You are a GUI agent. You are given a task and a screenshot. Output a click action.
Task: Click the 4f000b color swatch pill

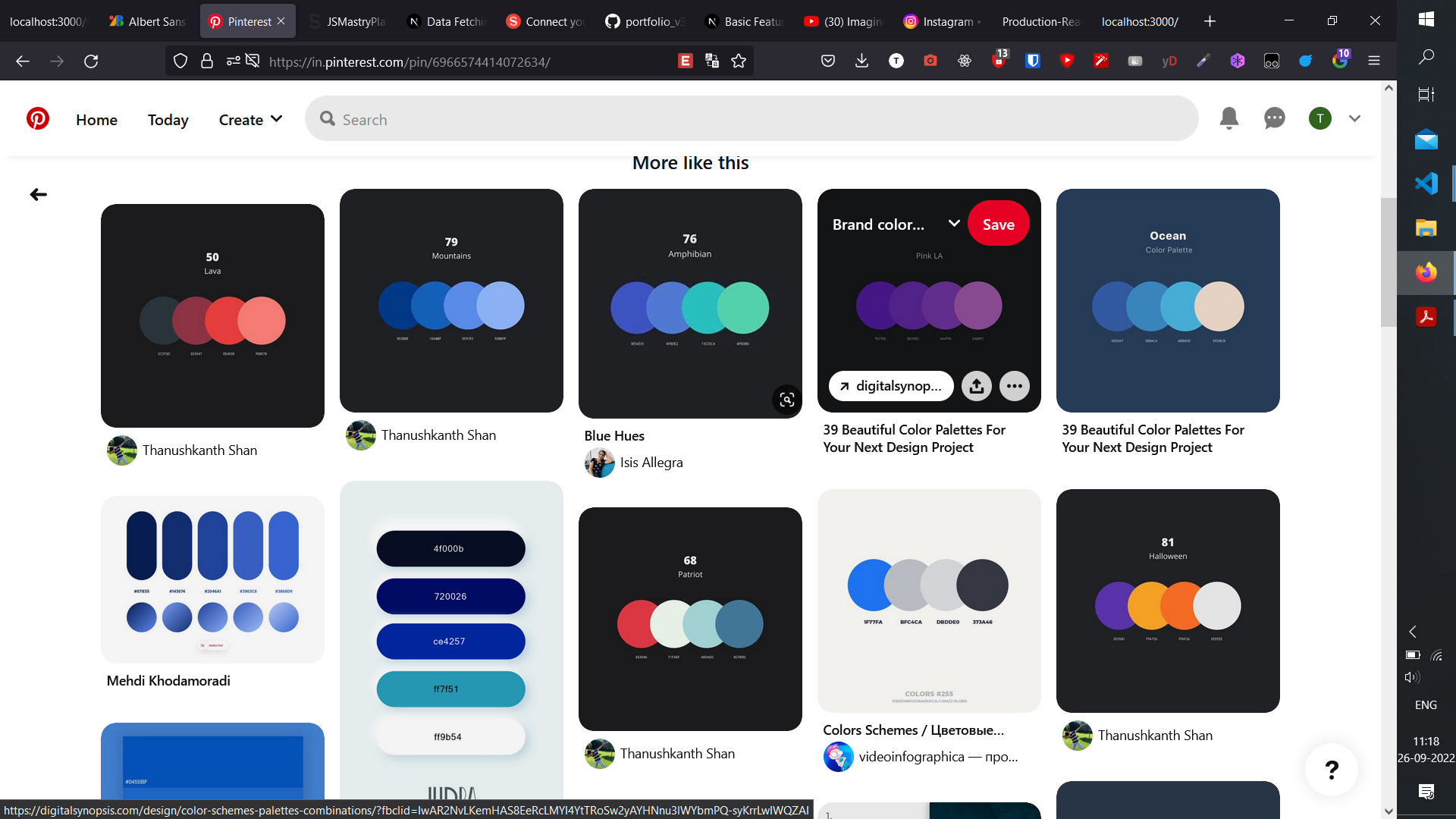pyautogui.click(x=450, y=548)
